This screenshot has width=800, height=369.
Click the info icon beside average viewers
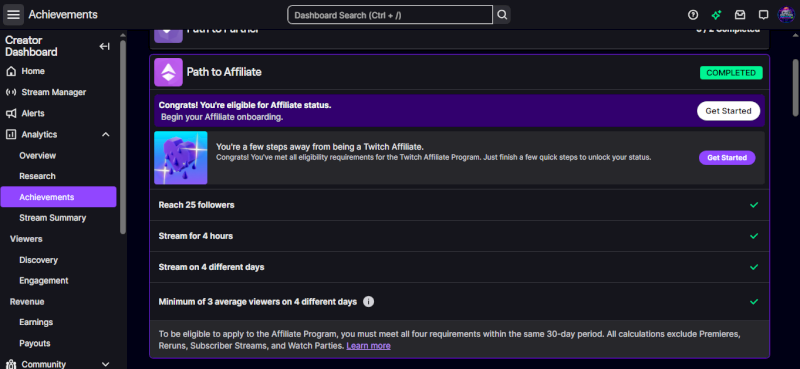368,302
